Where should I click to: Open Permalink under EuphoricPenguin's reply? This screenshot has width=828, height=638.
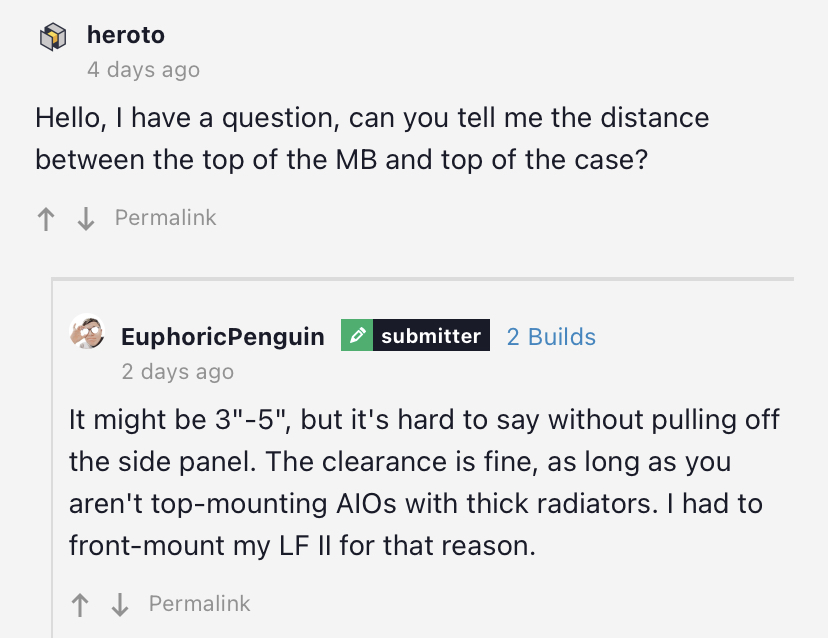(x=199, y=603)
